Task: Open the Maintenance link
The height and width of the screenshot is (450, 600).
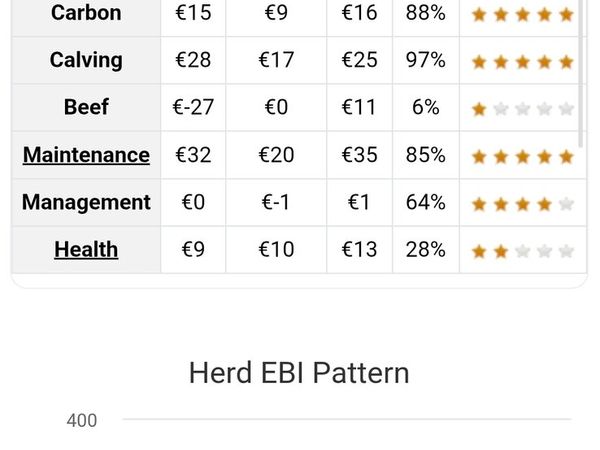Action: (x=86, y=155)
